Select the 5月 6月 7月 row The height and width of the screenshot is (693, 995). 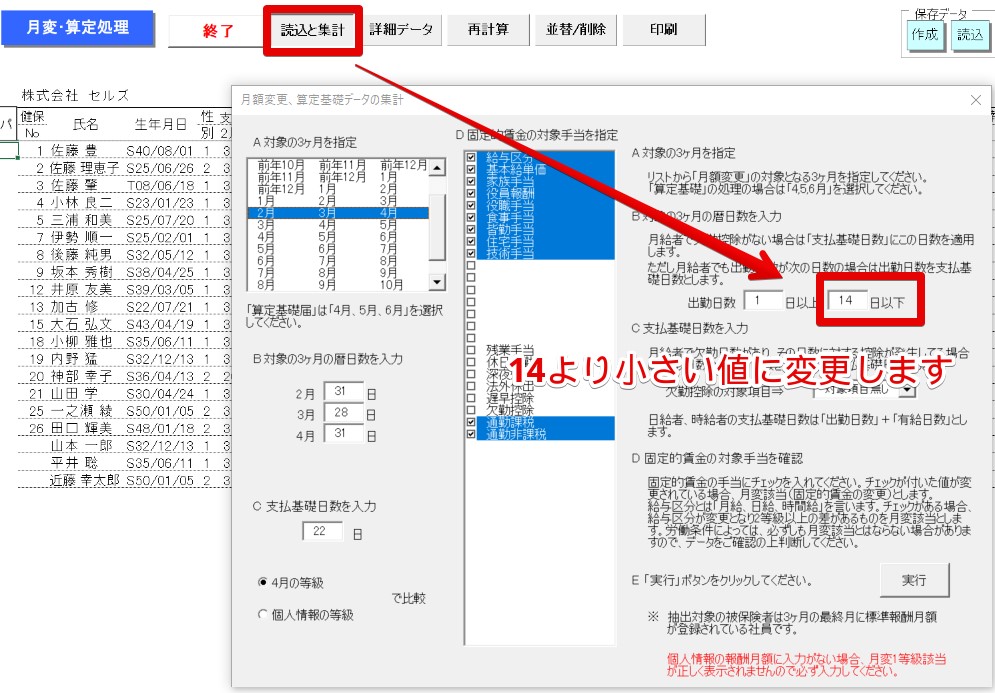point(338,249)
